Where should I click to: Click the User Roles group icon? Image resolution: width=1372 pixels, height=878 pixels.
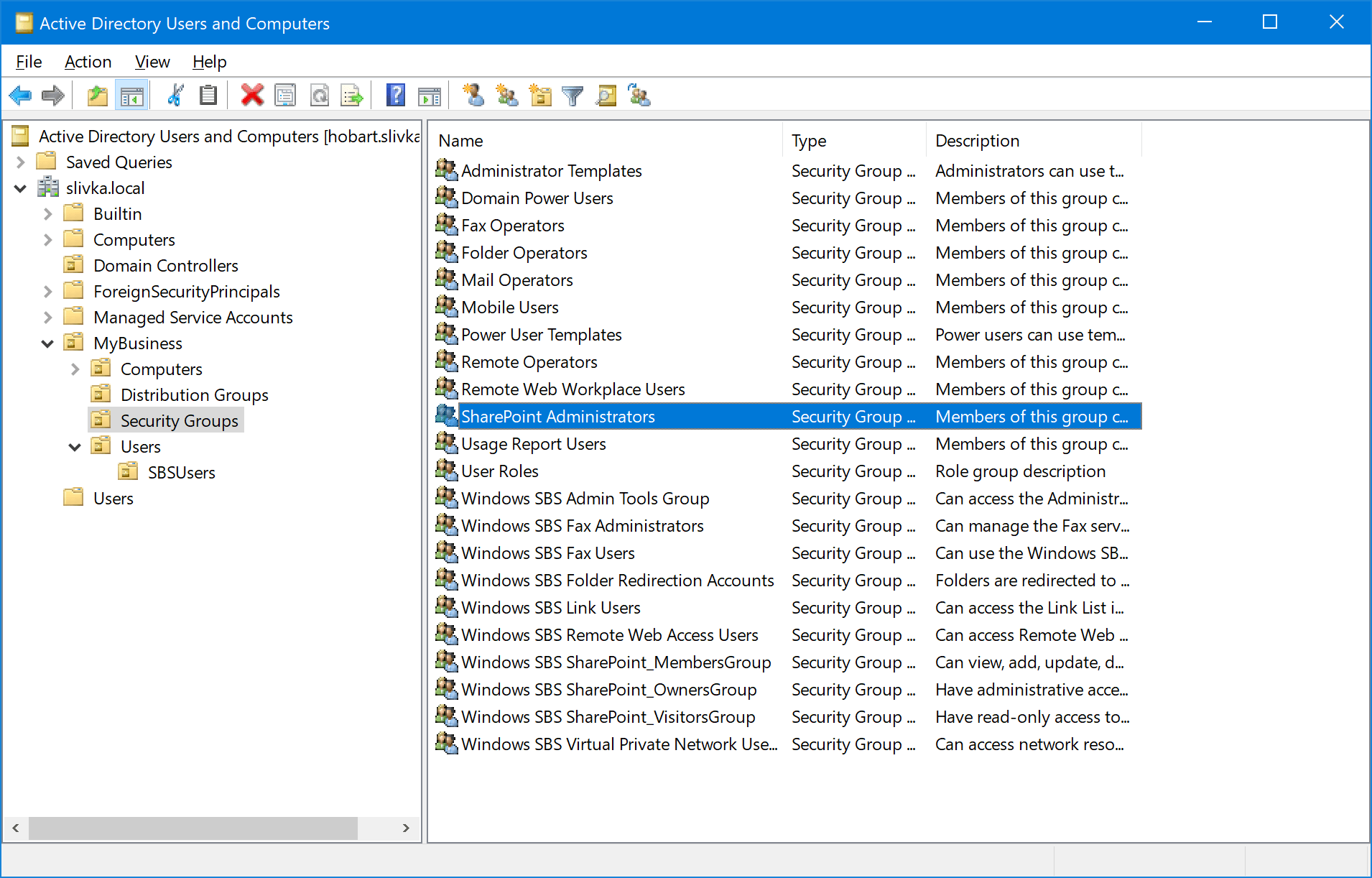click(x=446, y=470)
